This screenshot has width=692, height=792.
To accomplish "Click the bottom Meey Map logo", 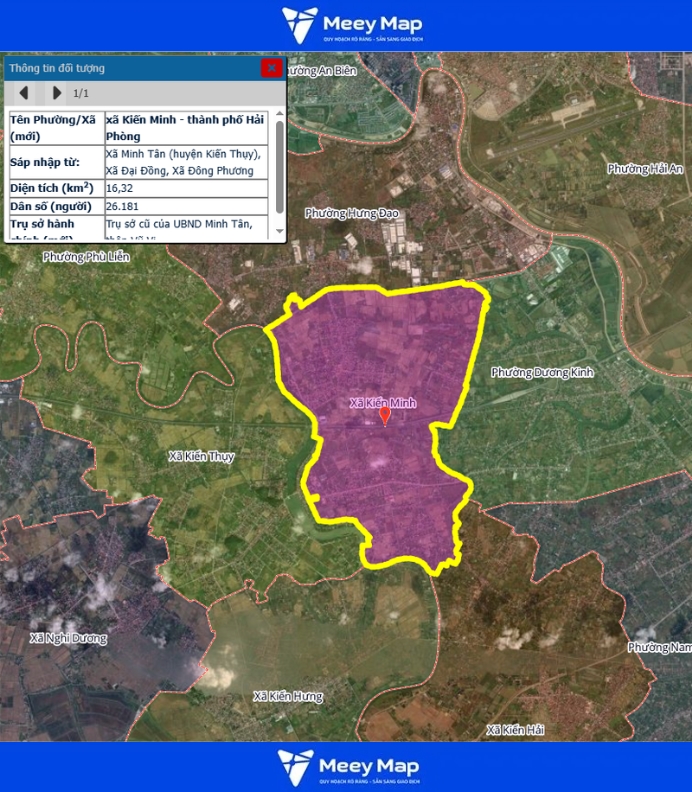I will click(351, 767).
